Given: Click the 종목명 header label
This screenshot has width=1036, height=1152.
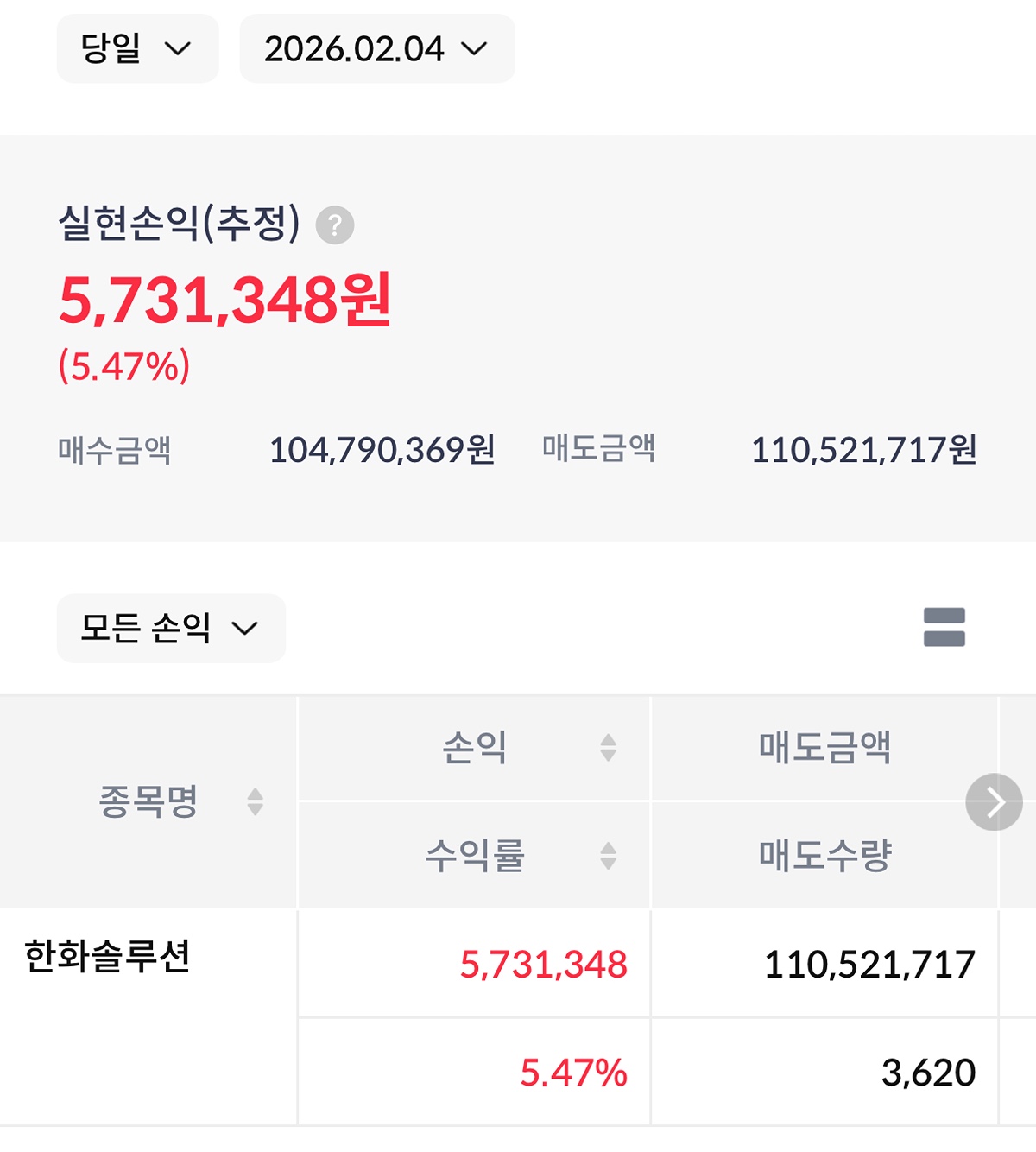Looking at the screenshot, I should [x=148, y=801].
